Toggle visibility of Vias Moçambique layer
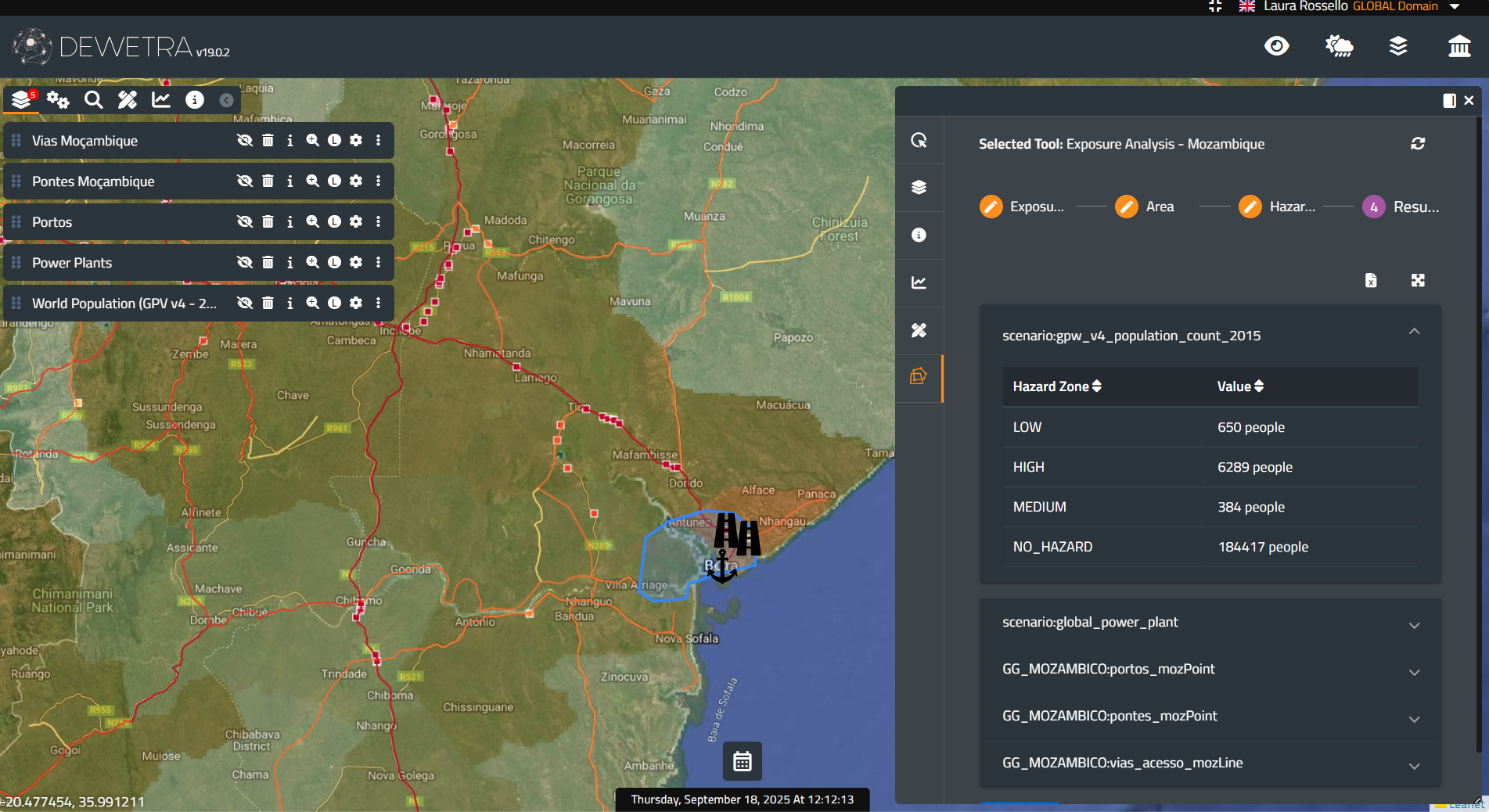The width and height of the screenshot is (1489, 812). pyautogui.click(x=245, y=141)
